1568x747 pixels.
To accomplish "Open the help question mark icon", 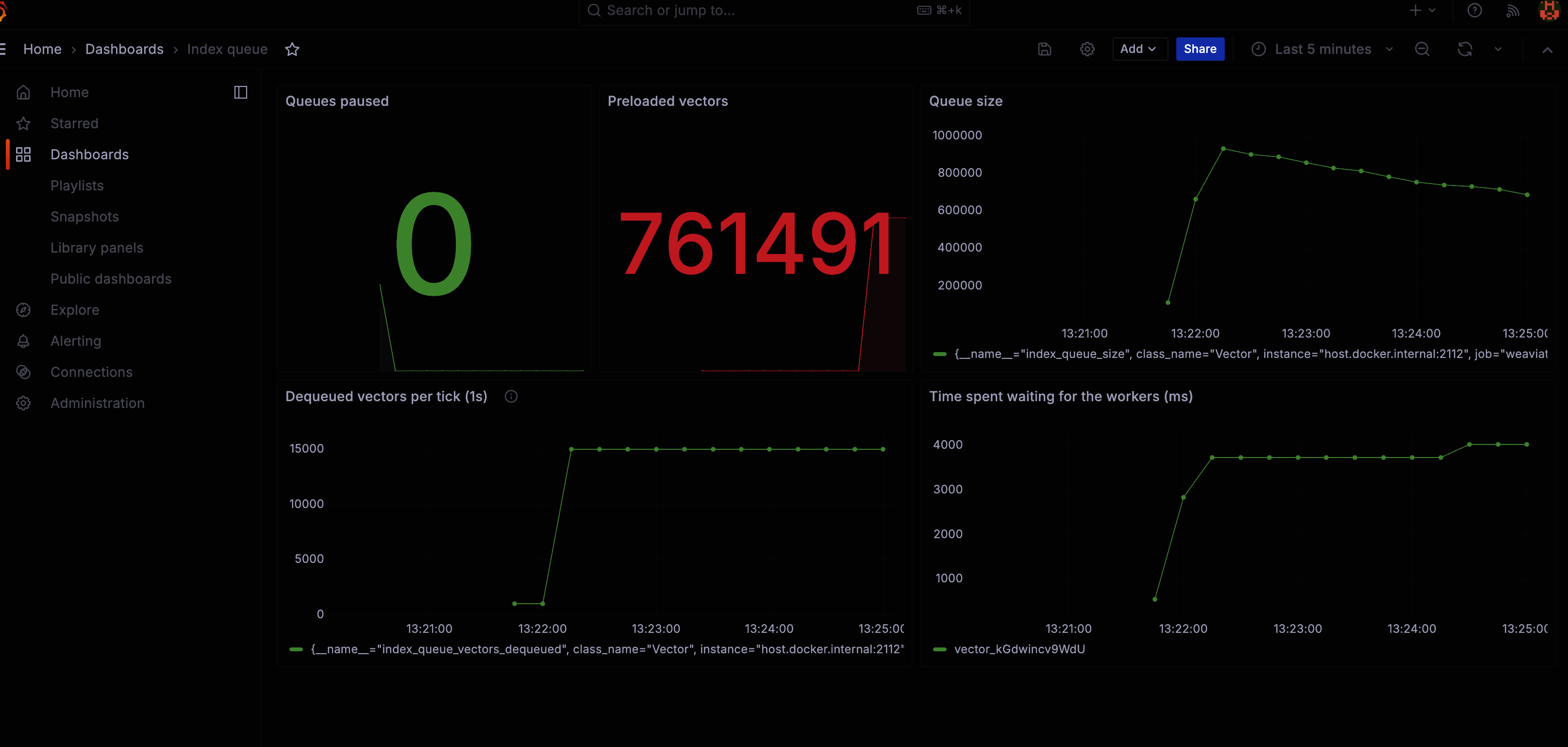I will (1474, 10).
